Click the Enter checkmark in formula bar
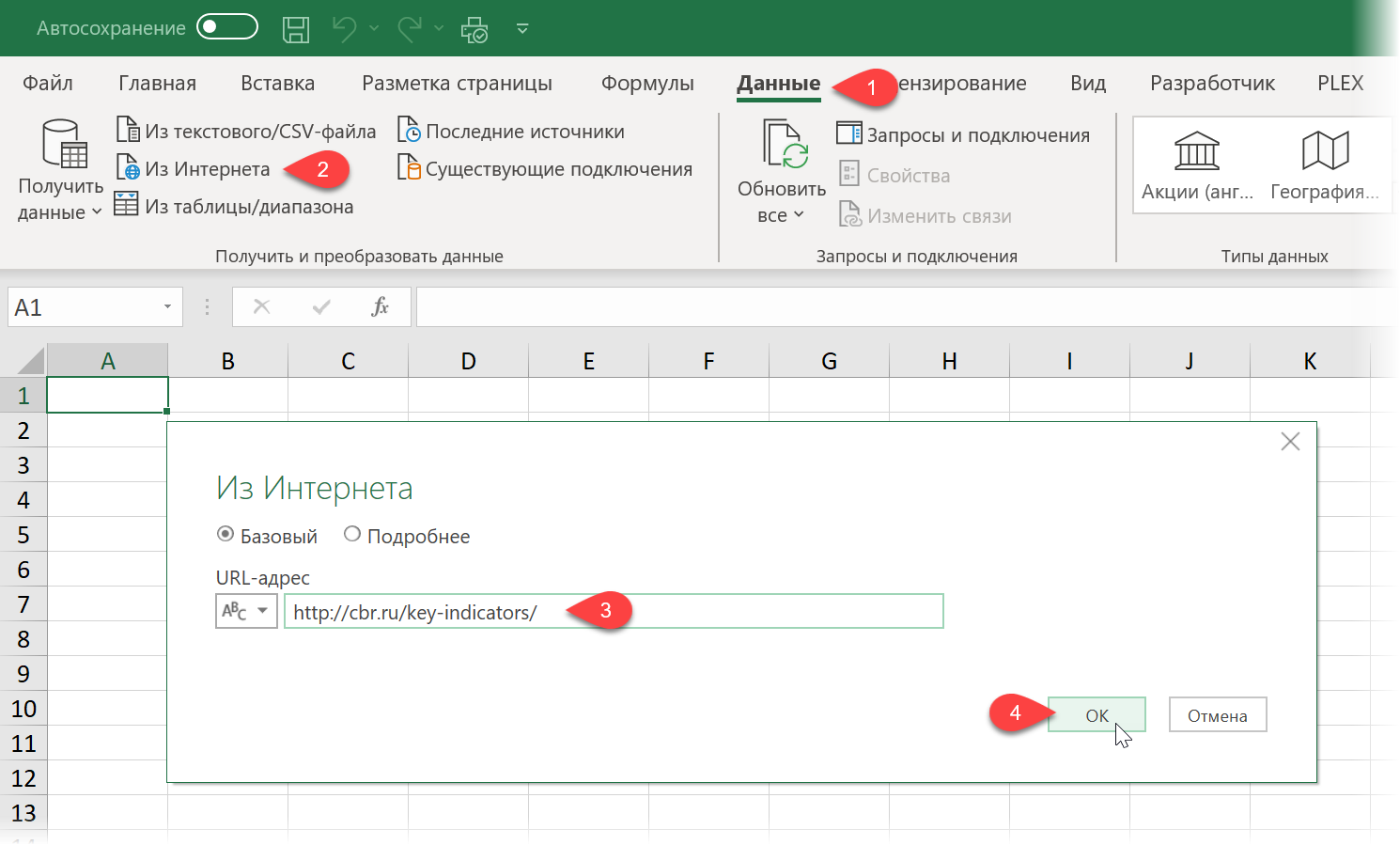The width and height of the screenshot is (1400, 845). pyautogui.click(x=321, y=306)
